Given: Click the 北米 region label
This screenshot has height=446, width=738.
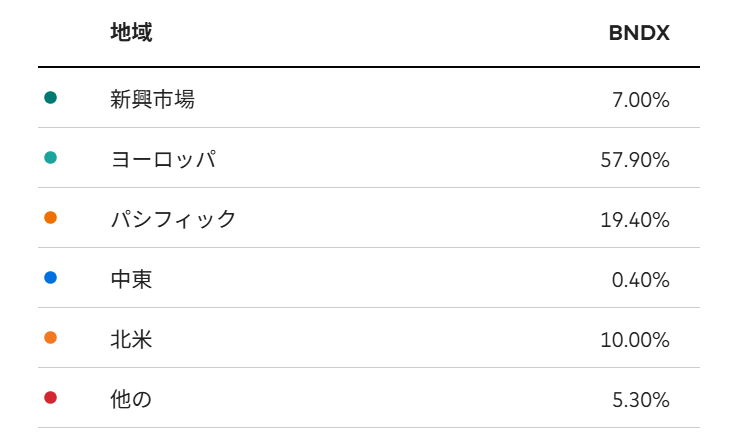Looking at the screenshot, I should coord(131,339).
